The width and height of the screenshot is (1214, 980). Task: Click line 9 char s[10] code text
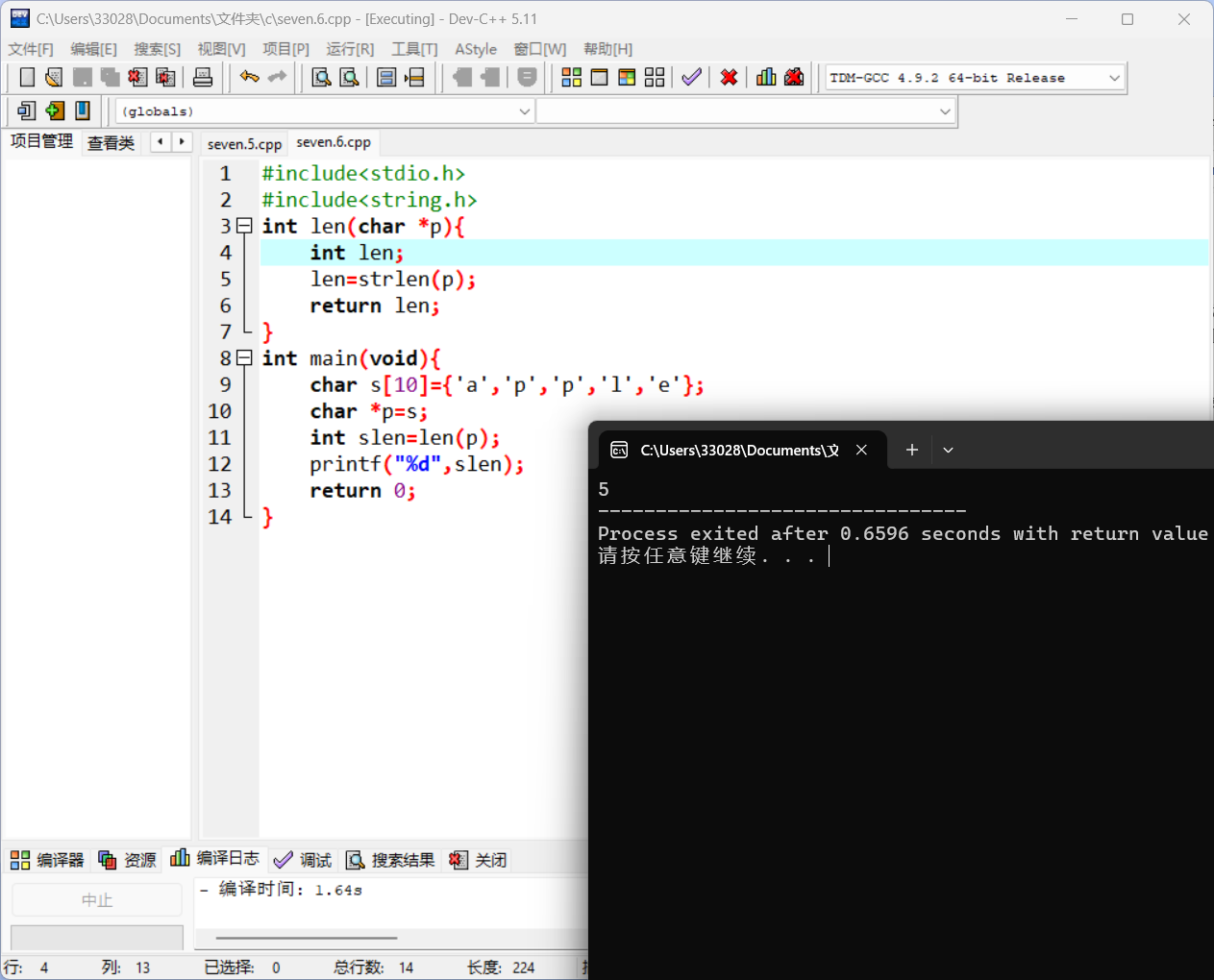pos(507,384)
